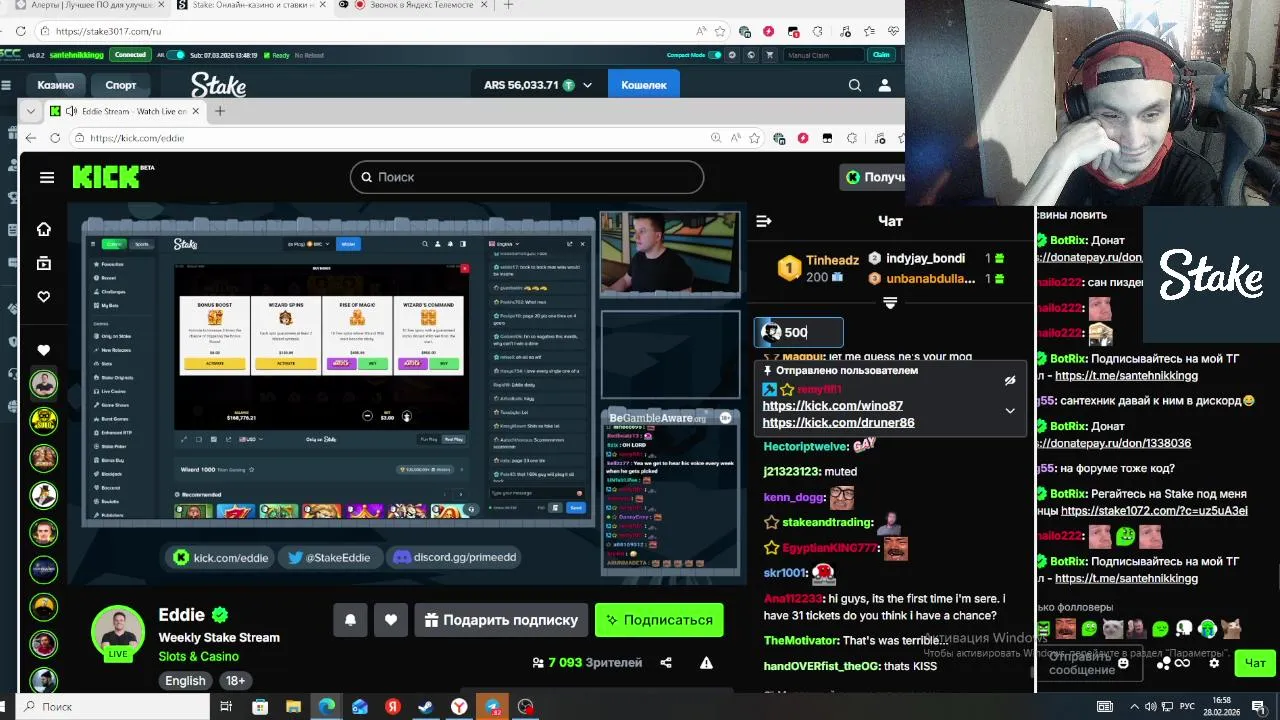
Task: Click the 18+ tag
Action: 235,681
